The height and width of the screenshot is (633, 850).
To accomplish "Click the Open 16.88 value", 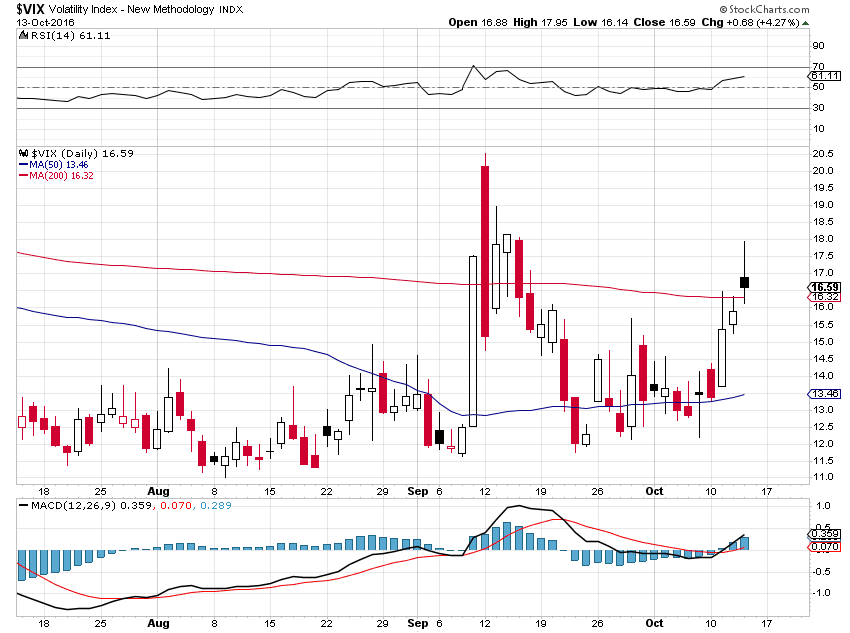I will [x=478, y=22].
